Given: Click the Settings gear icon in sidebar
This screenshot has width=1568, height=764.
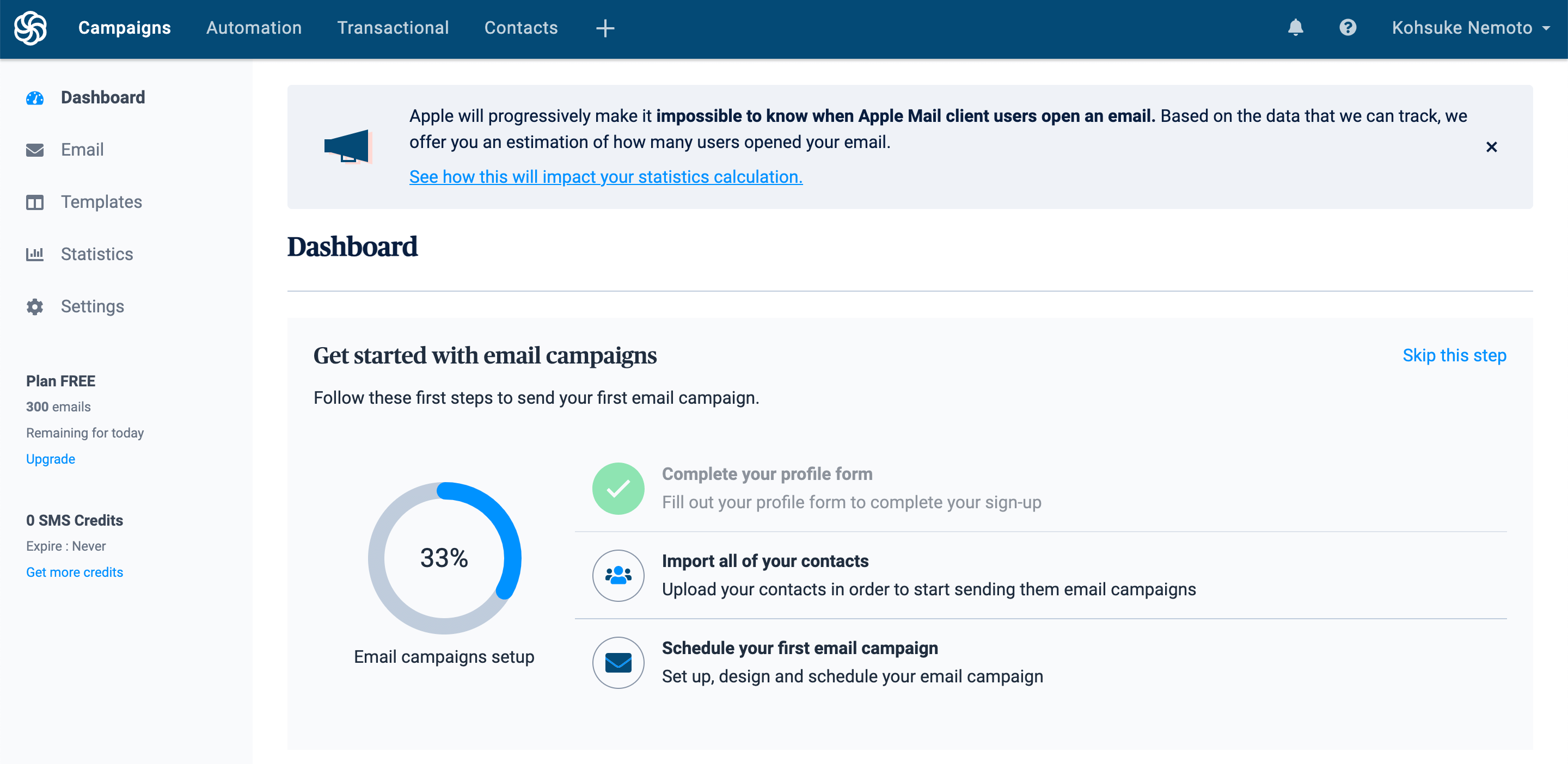Looking at the screenshot, I should tap(35, 306).
